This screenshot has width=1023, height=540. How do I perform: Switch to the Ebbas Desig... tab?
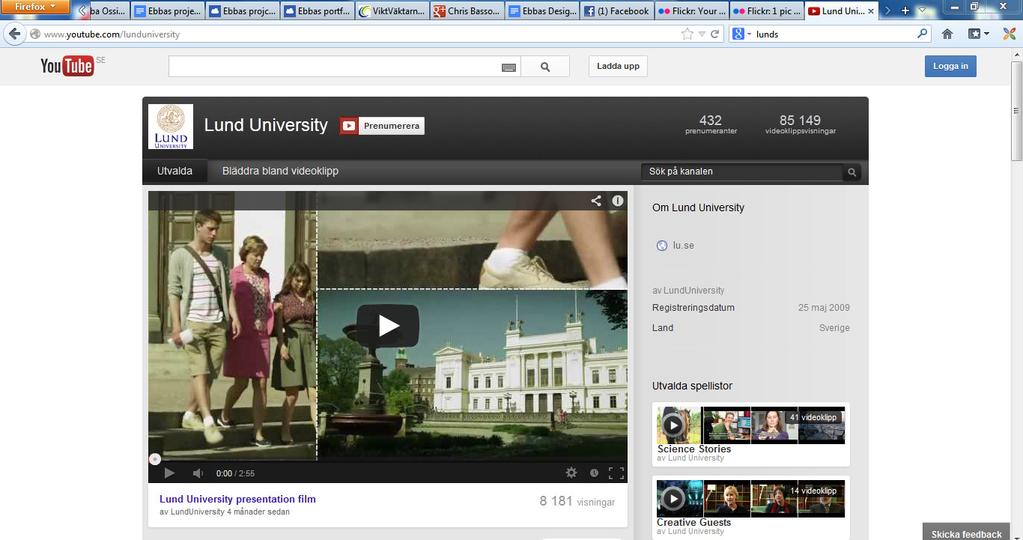point(542,11)
